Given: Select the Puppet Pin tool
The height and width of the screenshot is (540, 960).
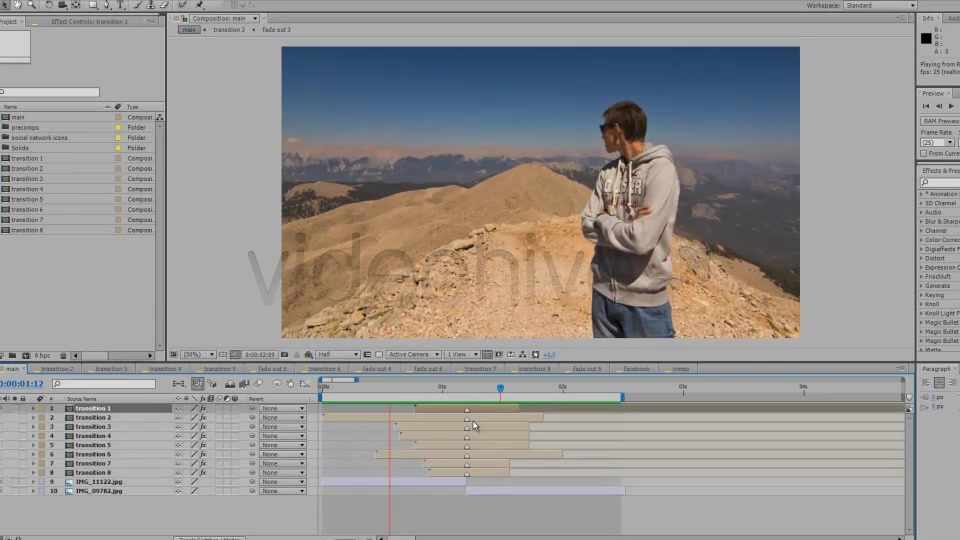Looking at the screenshot, I should coord(200,5).
